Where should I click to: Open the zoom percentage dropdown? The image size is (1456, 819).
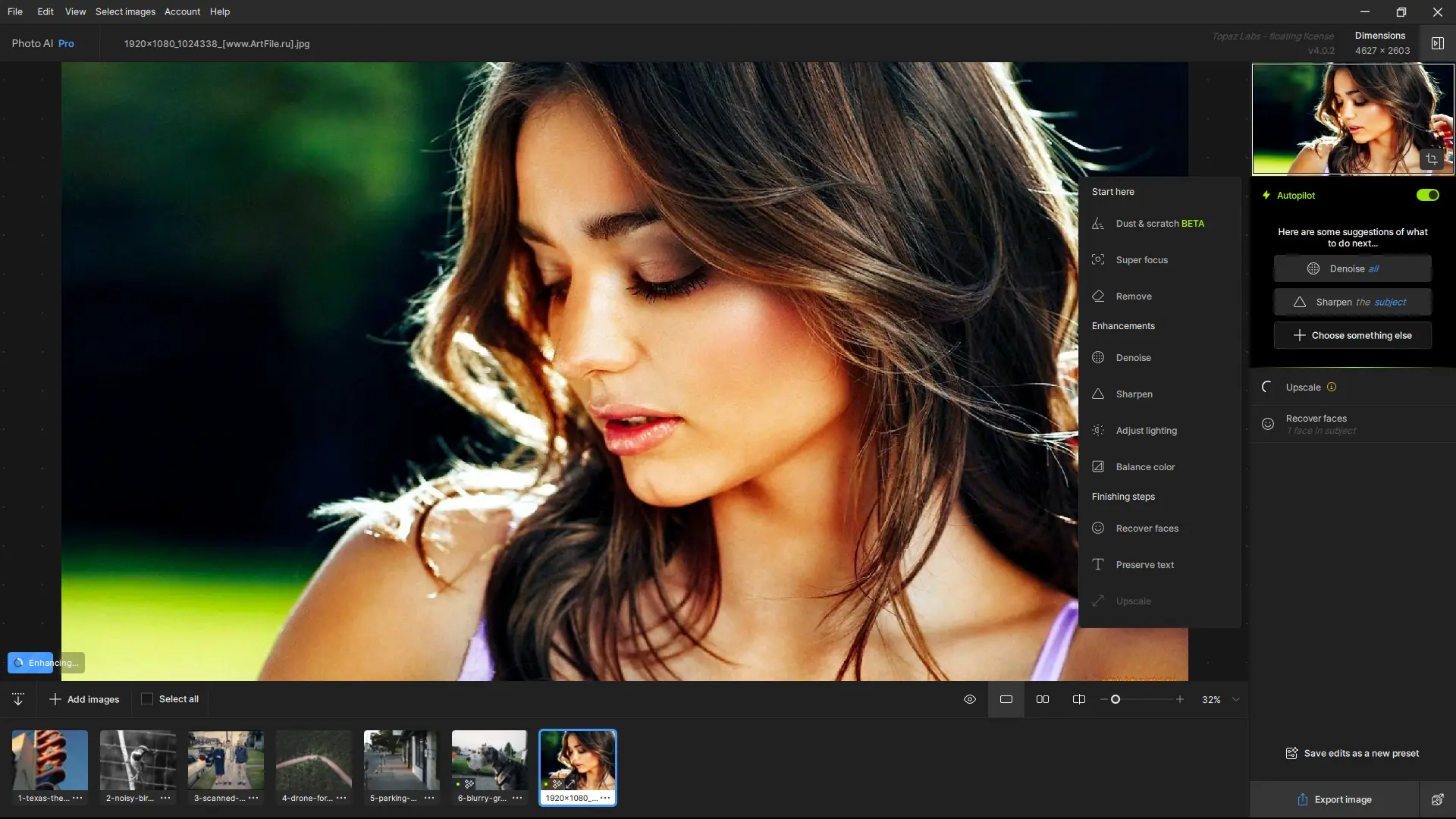point(1236,699)
